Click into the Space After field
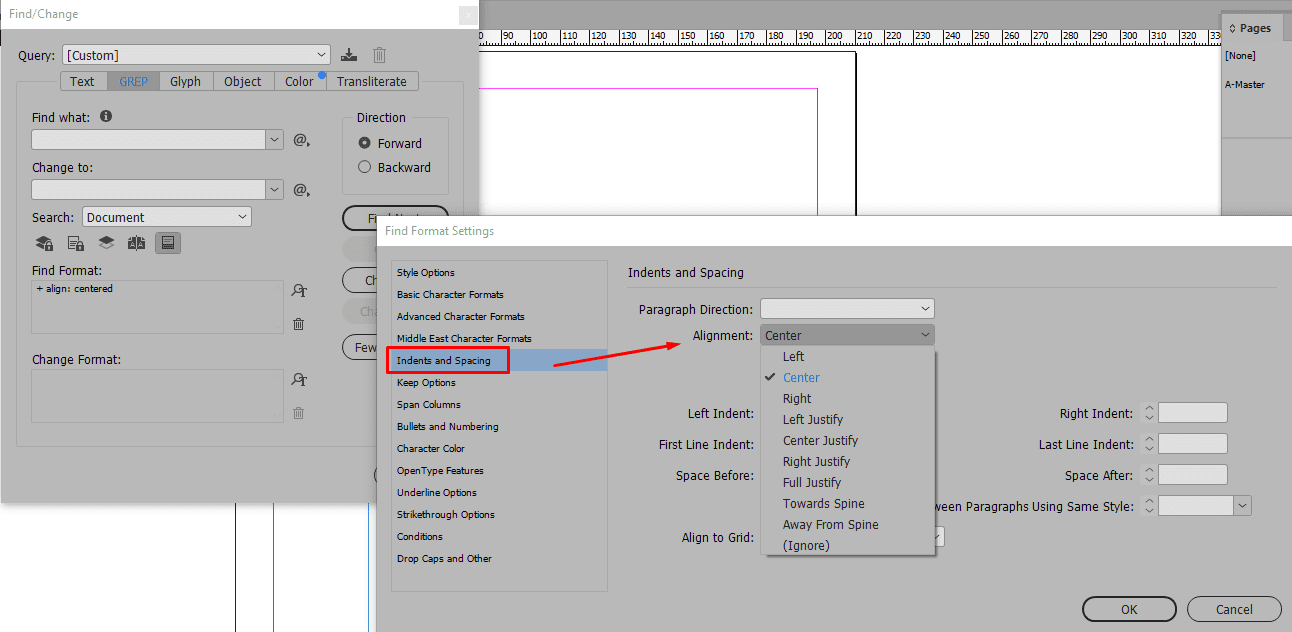 (1192, 475)
